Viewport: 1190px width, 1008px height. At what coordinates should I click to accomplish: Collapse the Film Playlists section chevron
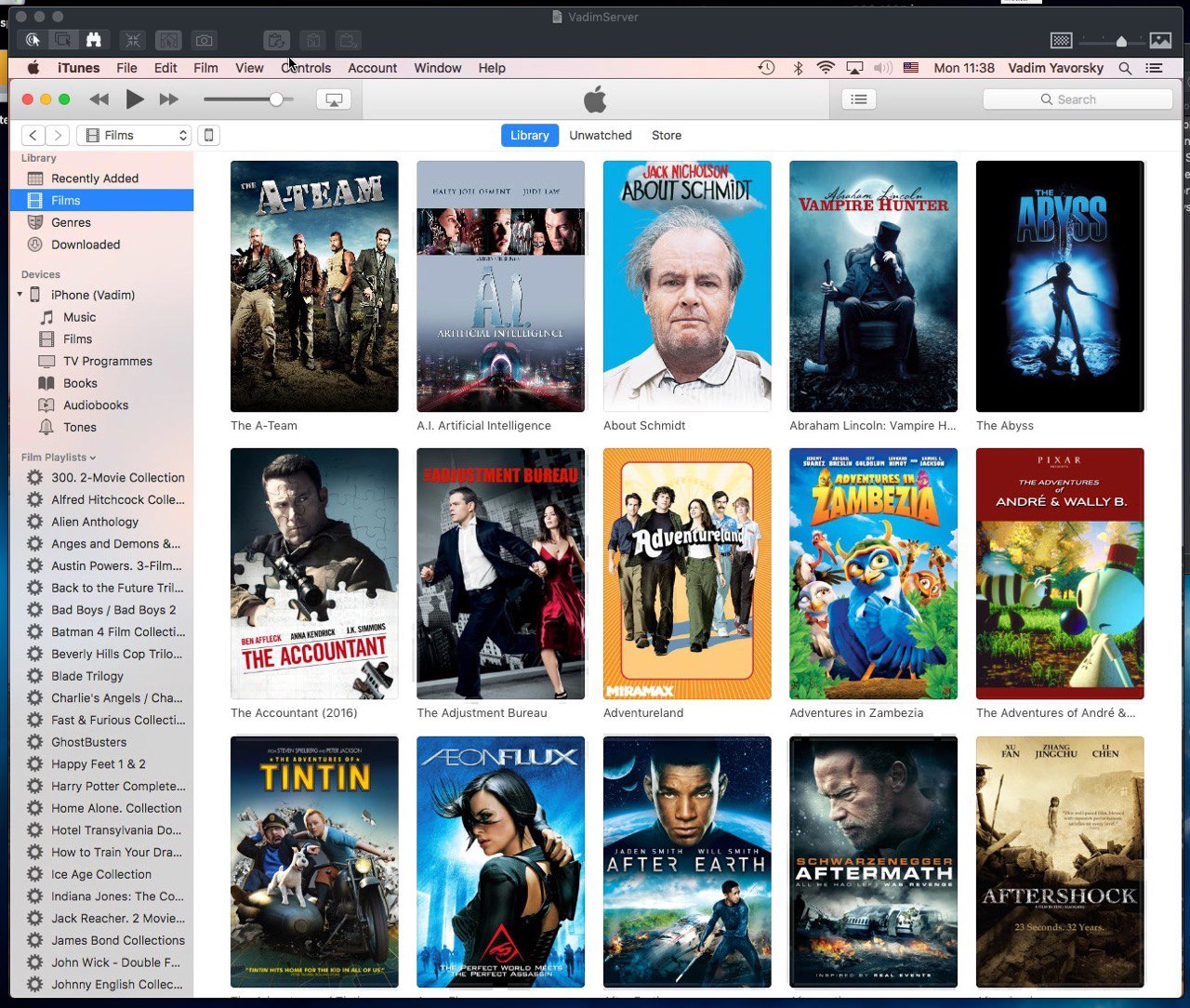[93, 458]
